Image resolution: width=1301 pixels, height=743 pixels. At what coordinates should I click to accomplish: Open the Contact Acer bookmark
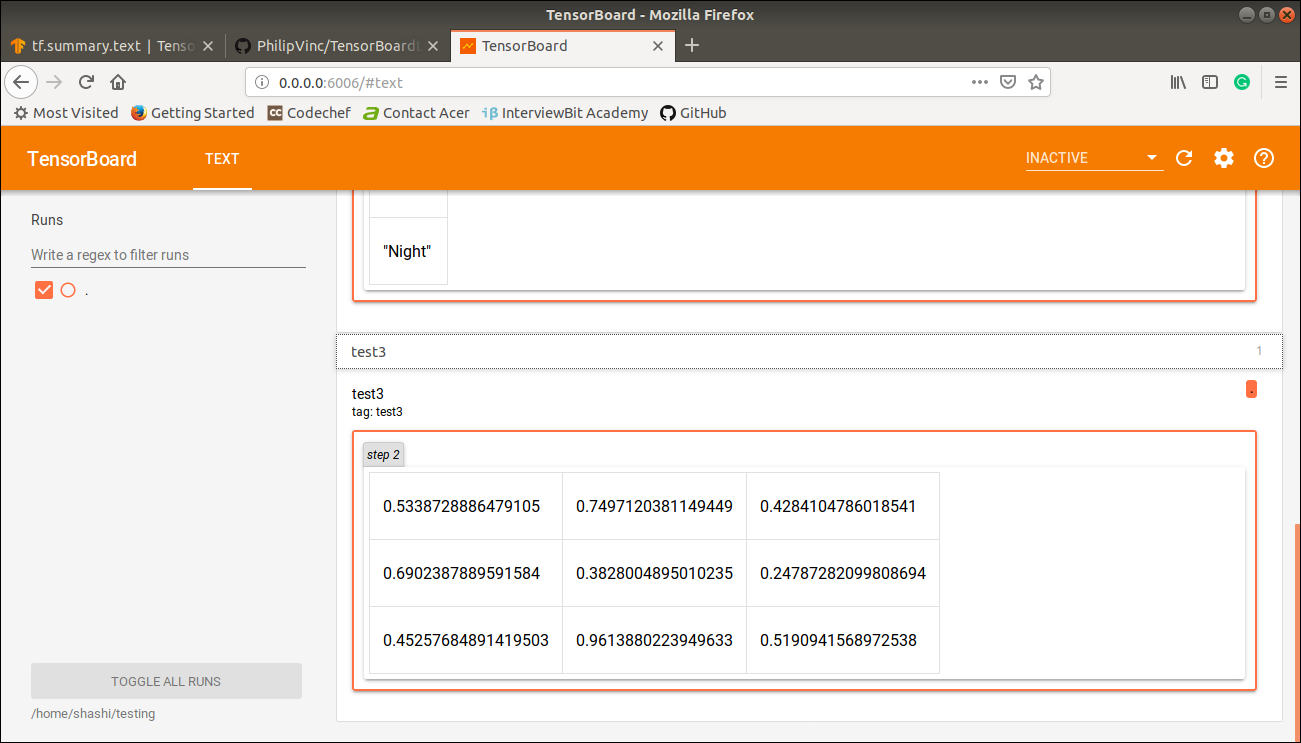416,113
